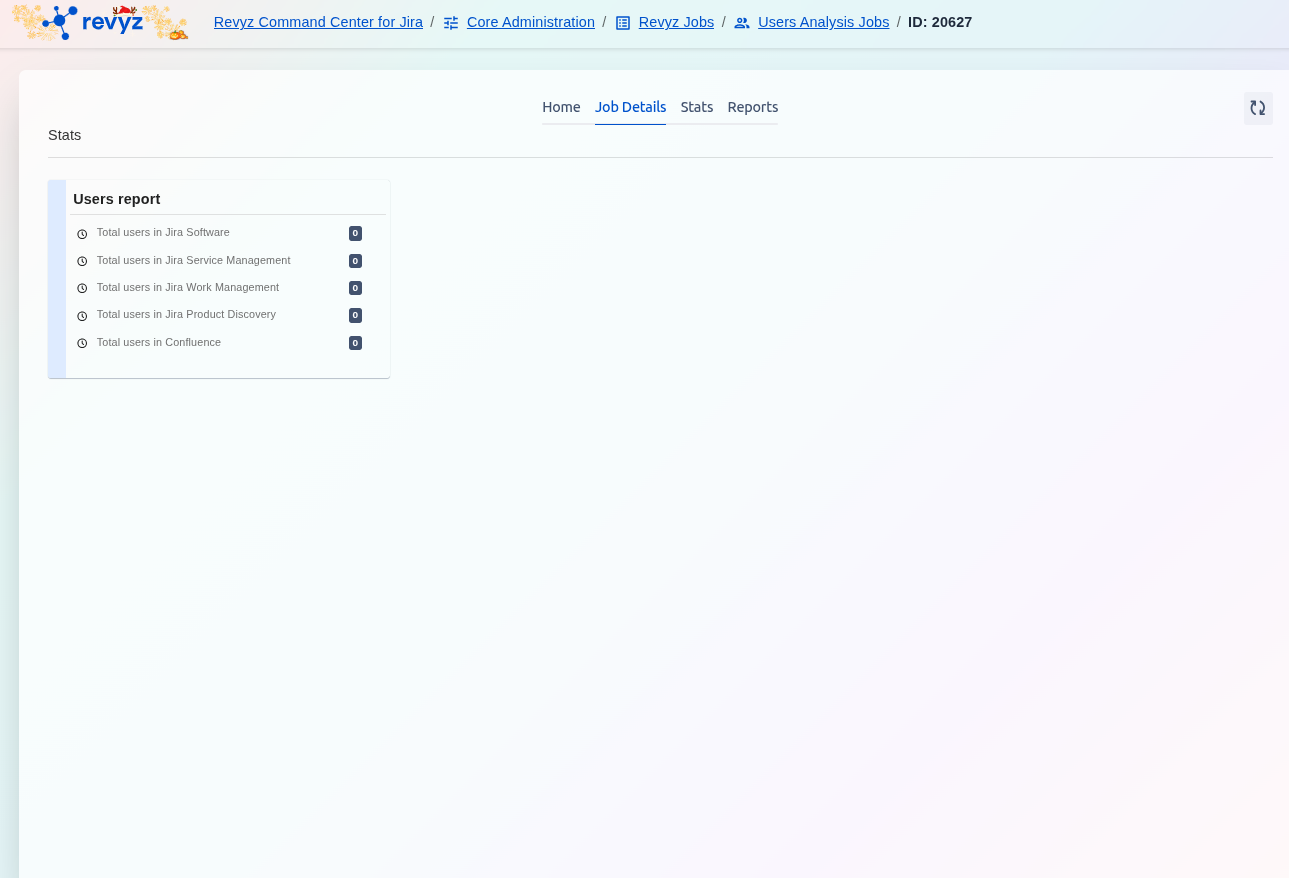Viewport: 1289px width, 878px height.
Task: Navigate to Core Administration breadcrumb link
Action: 530,22
